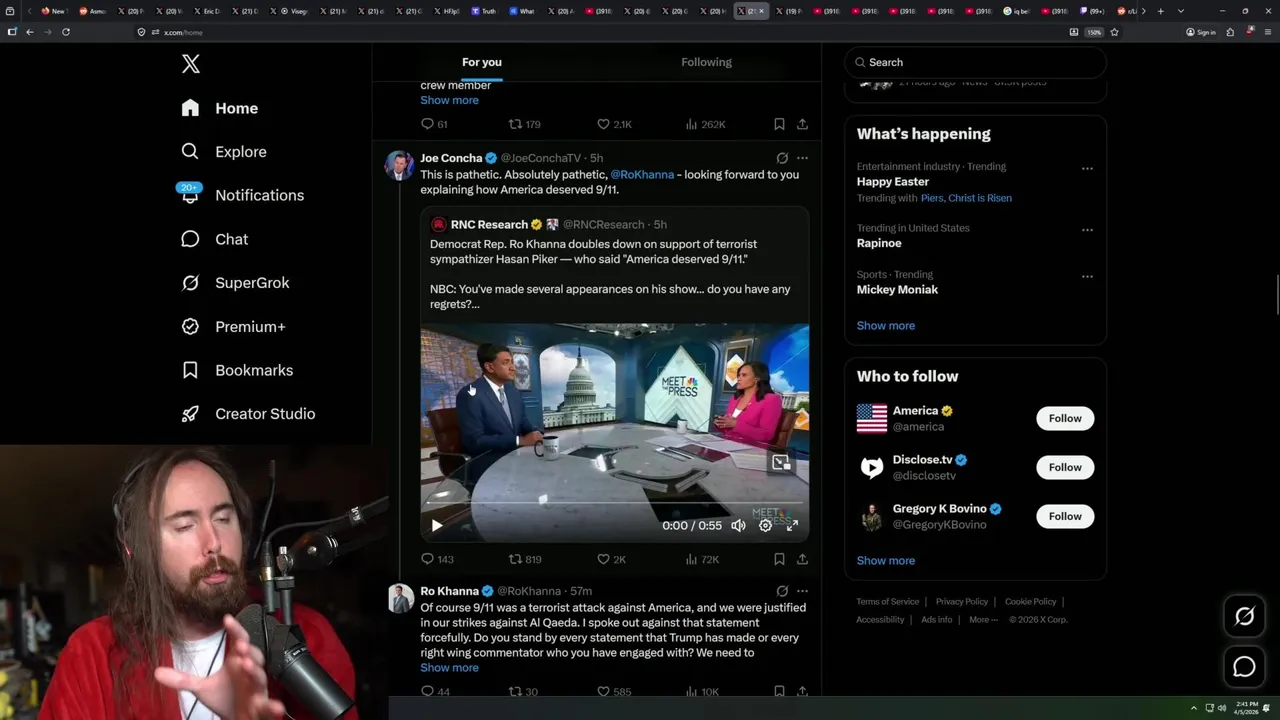This screenshot has width=1280, height=720.
Task: Toggle picture-in-picture on the video
Action: (x=781, y=462)
